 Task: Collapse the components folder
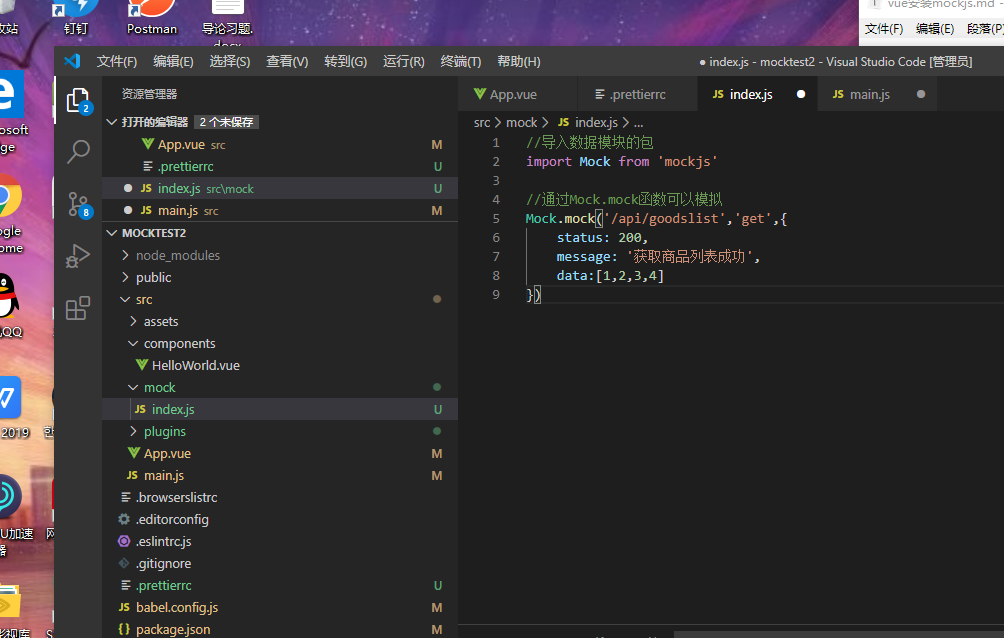133,343
